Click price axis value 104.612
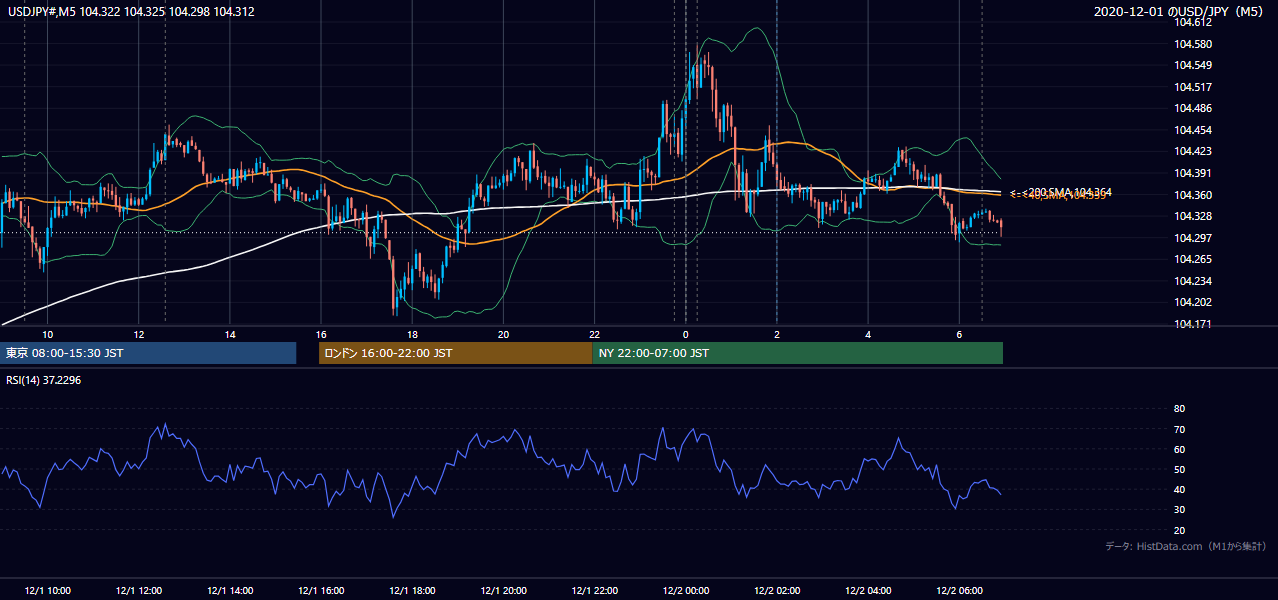Viewport: 1278px width, 600px height. click(1193, 23)
